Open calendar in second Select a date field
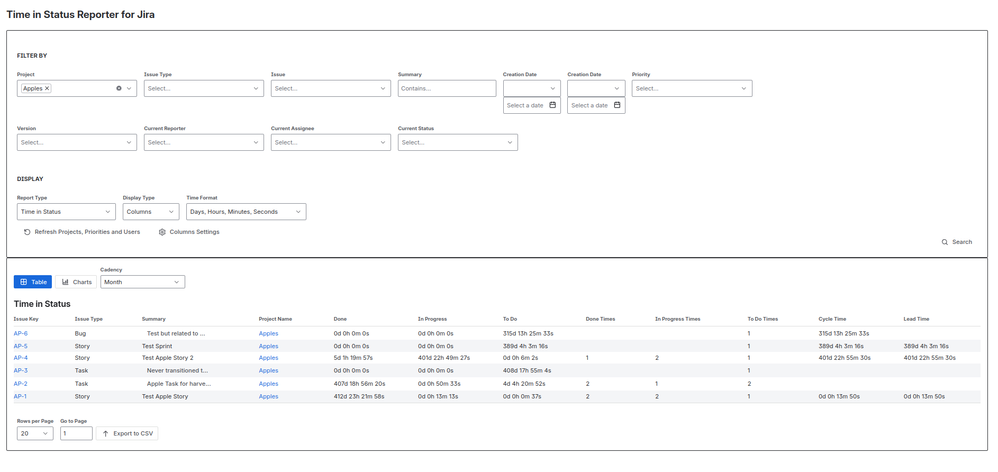 pos(617,106)
